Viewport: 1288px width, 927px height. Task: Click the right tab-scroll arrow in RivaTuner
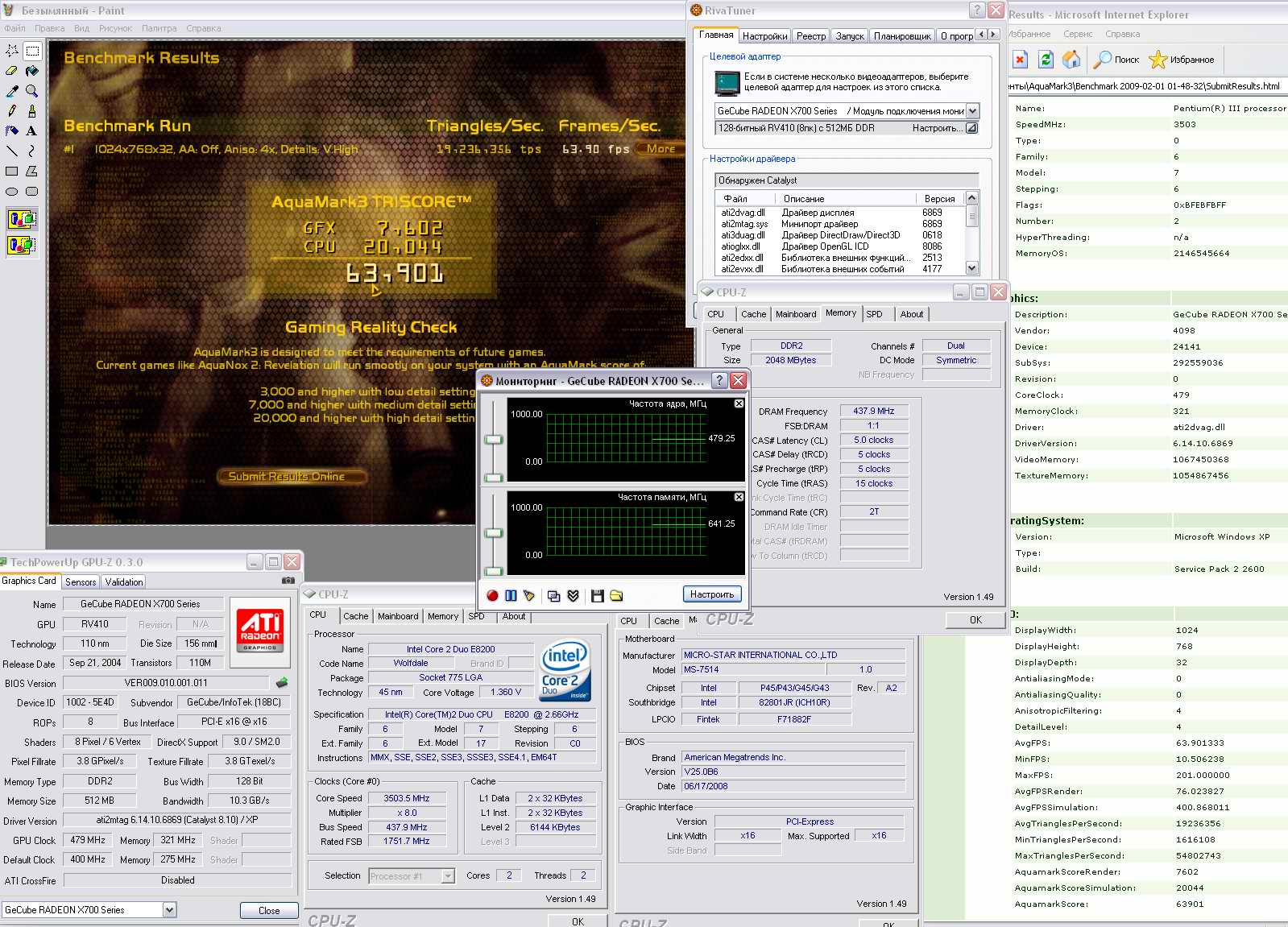[x=993, y=35]
